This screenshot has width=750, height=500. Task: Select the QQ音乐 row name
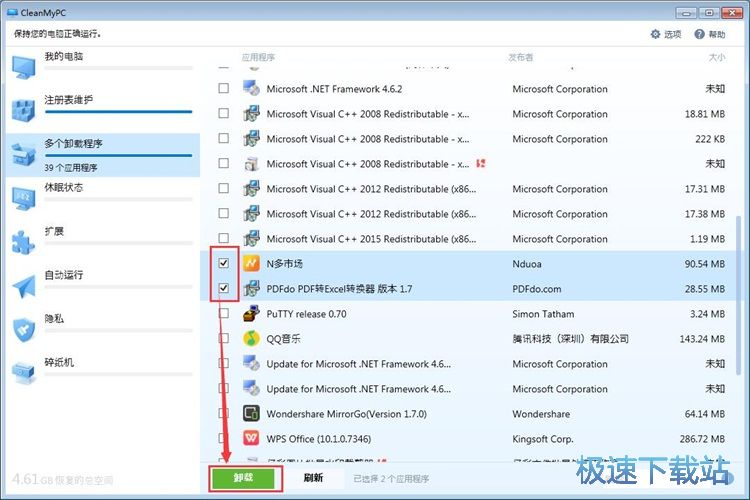pos(283,339)
